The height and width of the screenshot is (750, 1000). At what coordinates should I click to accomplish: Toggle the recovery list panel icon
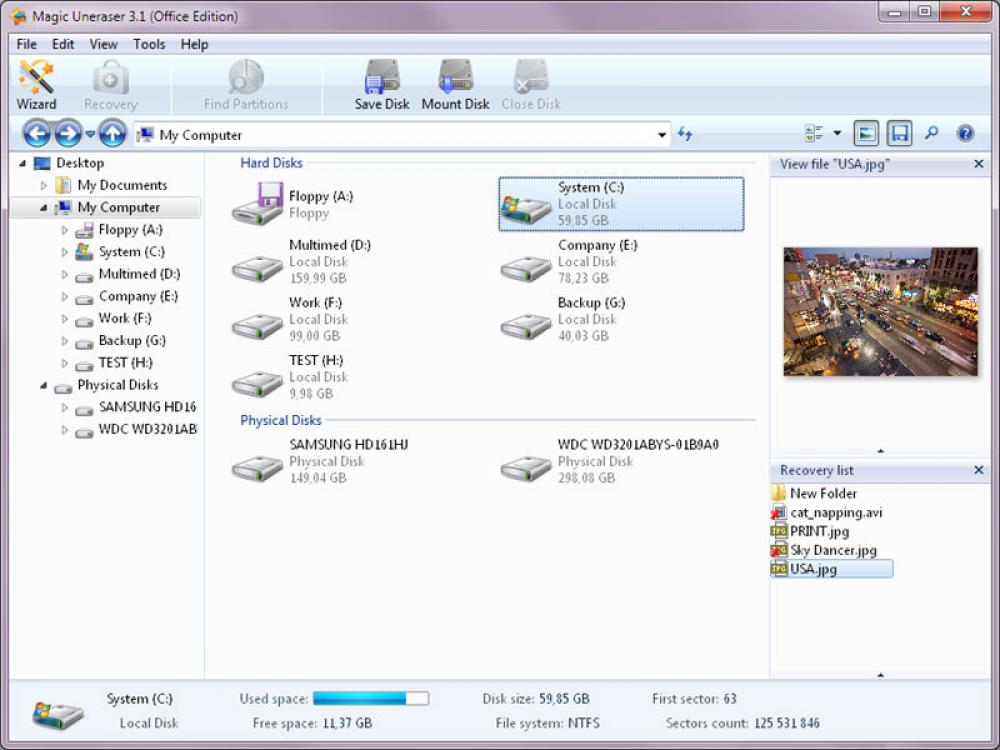pyautogui.click(x=897, y=132)
